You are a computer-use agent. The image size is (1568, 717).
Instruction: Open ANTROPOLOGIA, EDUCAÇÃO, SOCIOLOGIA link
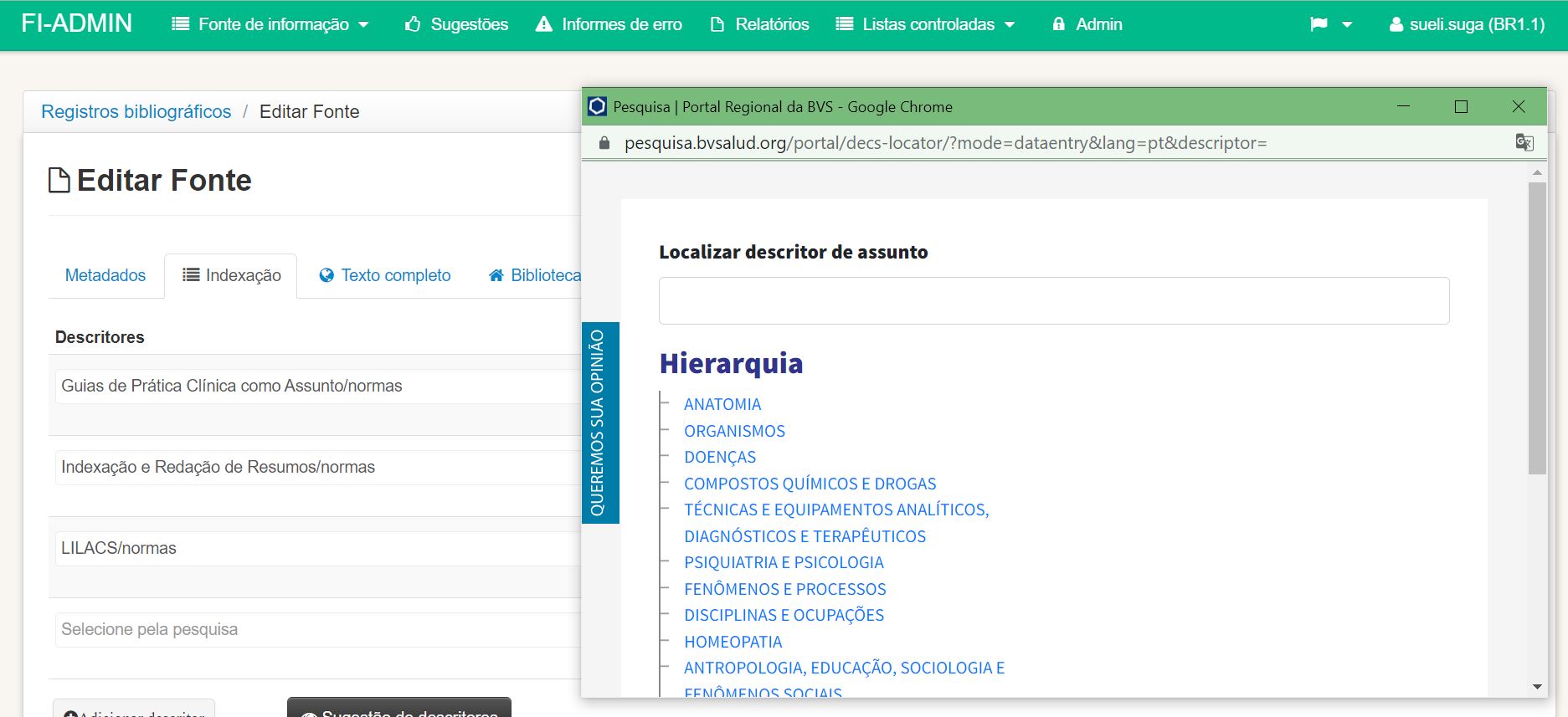[844, 679]
